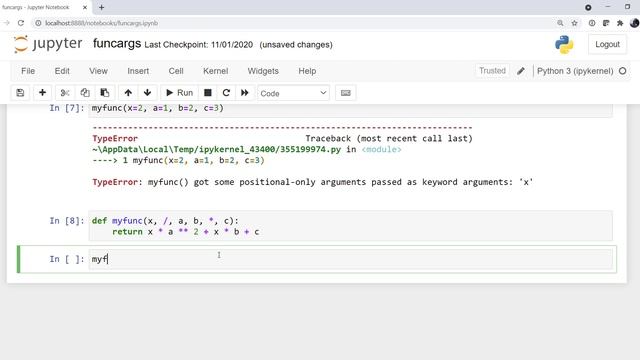Open the Widgets menu
Viewport: 640px width, 360px height.
point(263,71)
